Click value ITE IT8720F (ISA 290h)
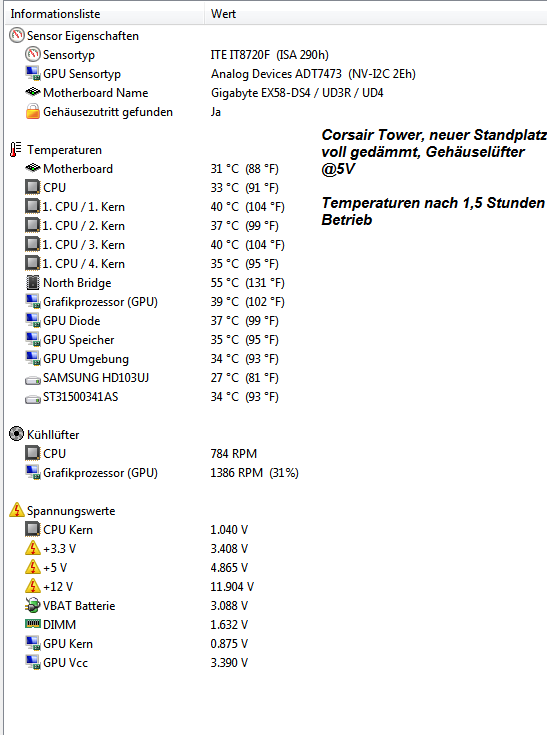 [x=270, y=55]
